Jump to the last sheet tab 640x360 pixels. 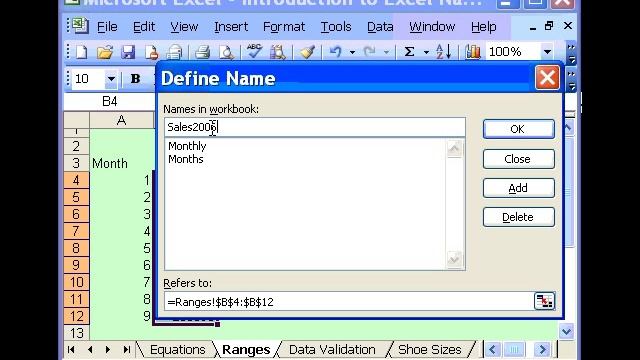[127, 350]
